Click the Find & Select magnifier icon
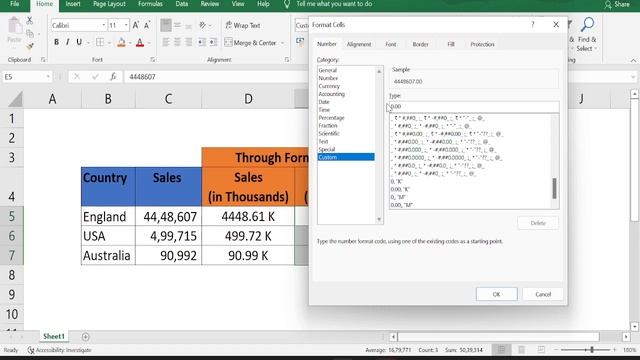This screenshot has height=360, width=640. (587, 25)
